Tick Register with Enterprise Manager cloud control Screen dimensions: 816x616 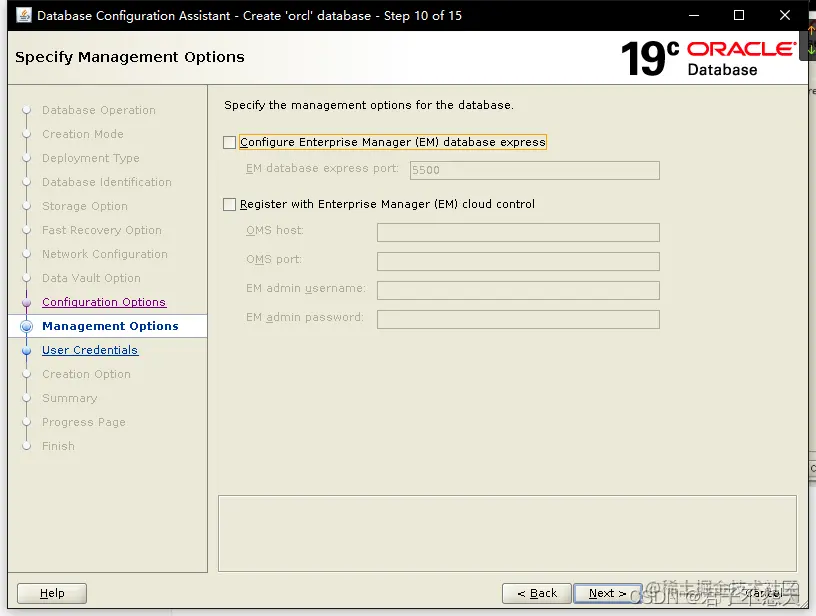(x=230, y=204)
